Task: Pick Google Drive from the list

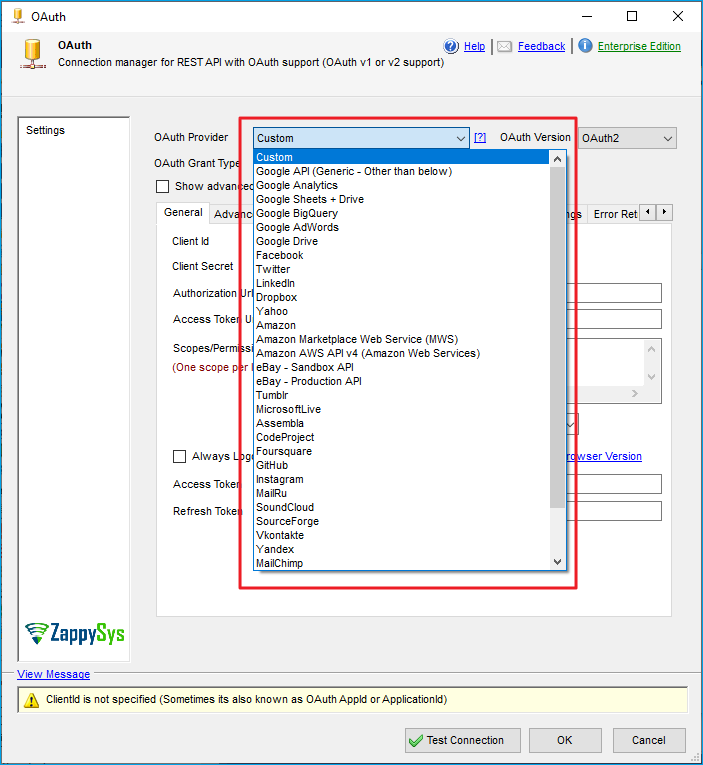Action: [x=402, y=241]
